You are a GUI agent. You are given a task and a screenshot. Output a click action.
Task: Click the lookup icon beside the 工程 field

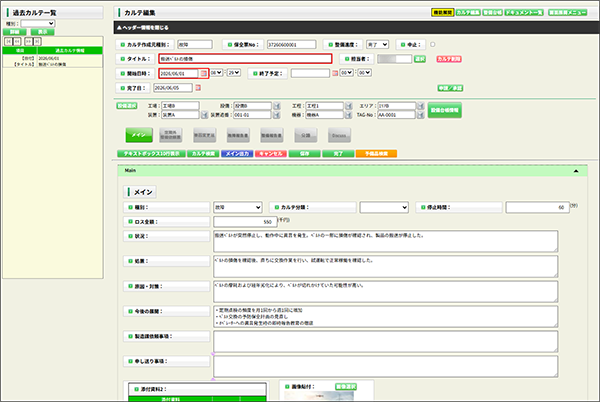(349, 106)
